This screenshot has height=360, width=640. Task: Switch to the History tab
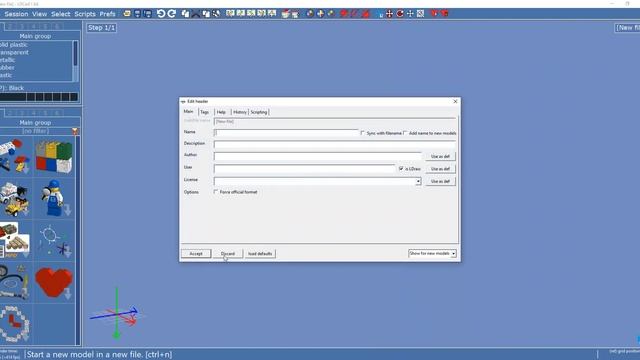tap(240, 112)
